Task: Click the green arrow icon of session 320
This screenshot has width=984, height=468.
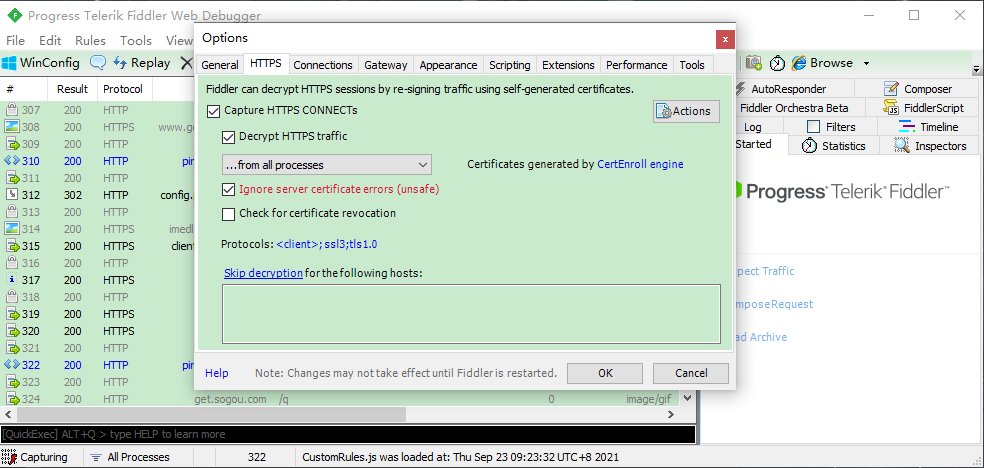Action: pos(11,330)
